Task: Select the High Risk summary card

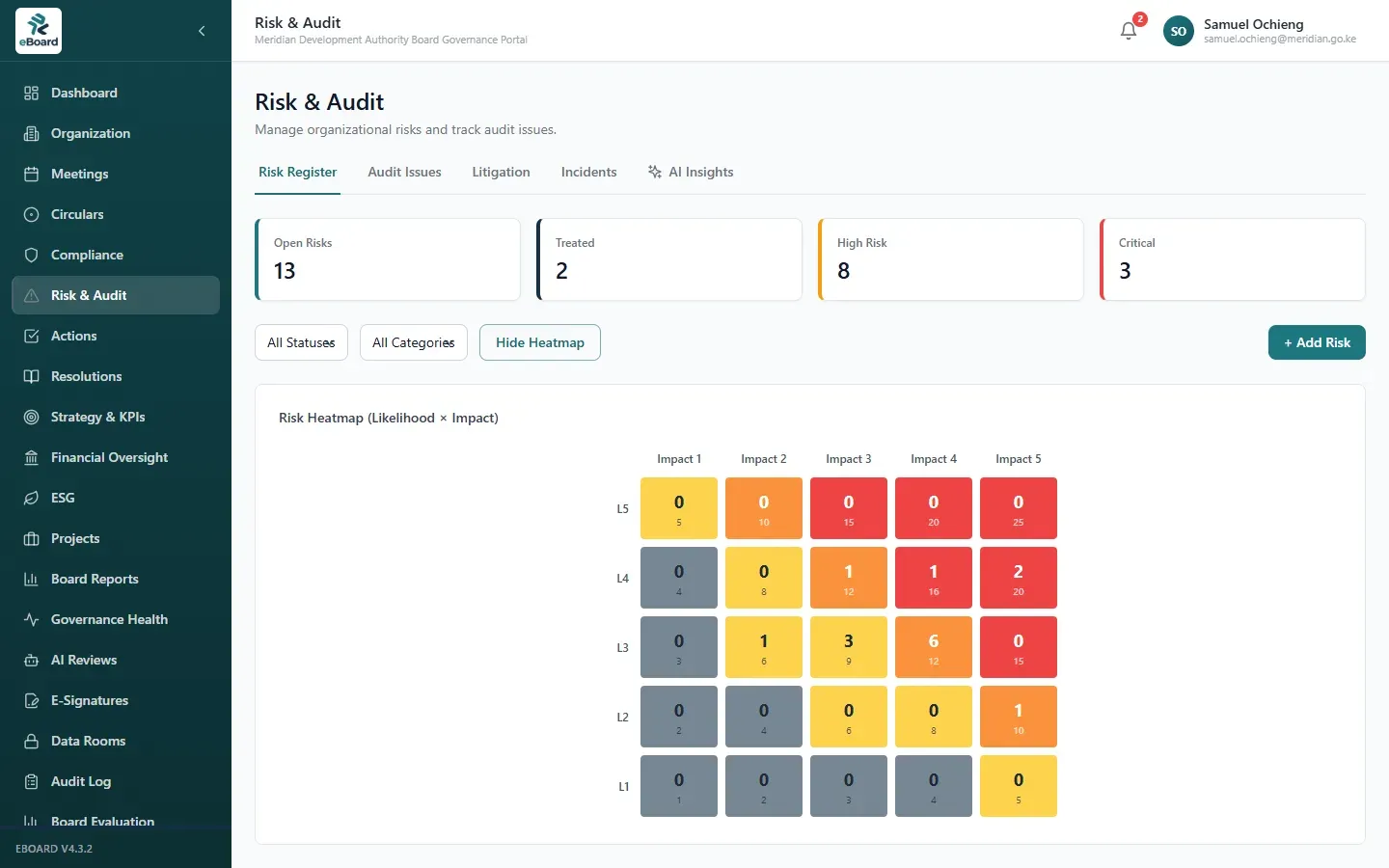Action: (951, 259)
